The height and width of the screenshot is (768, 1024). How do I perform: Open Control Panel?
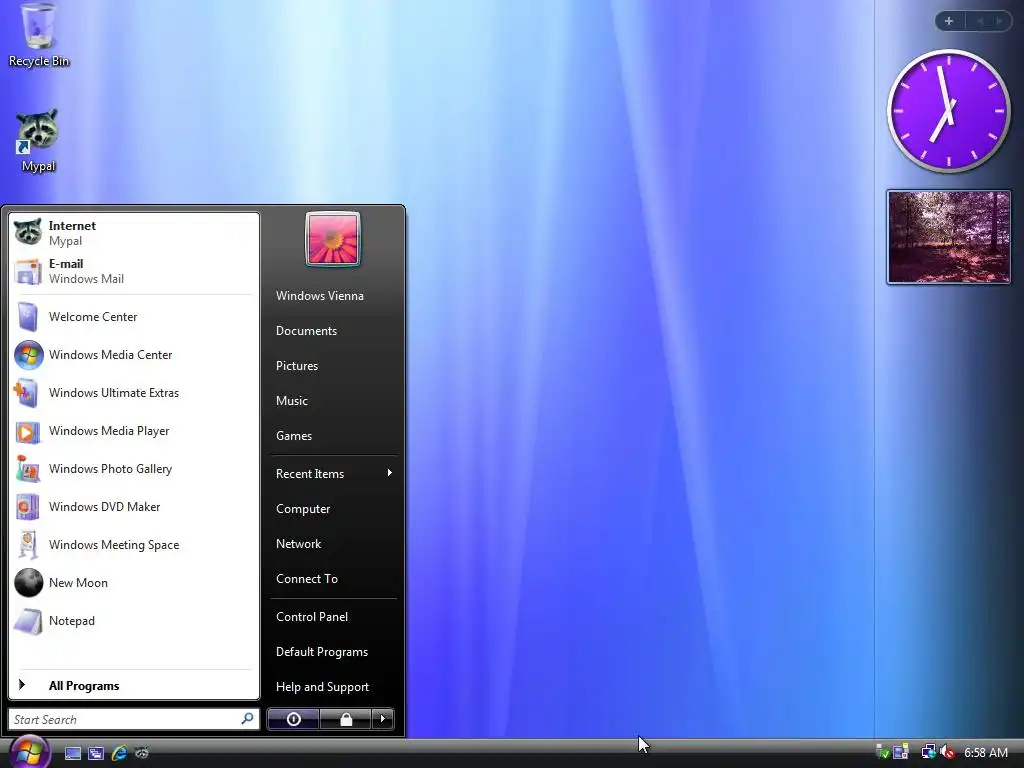333,616
